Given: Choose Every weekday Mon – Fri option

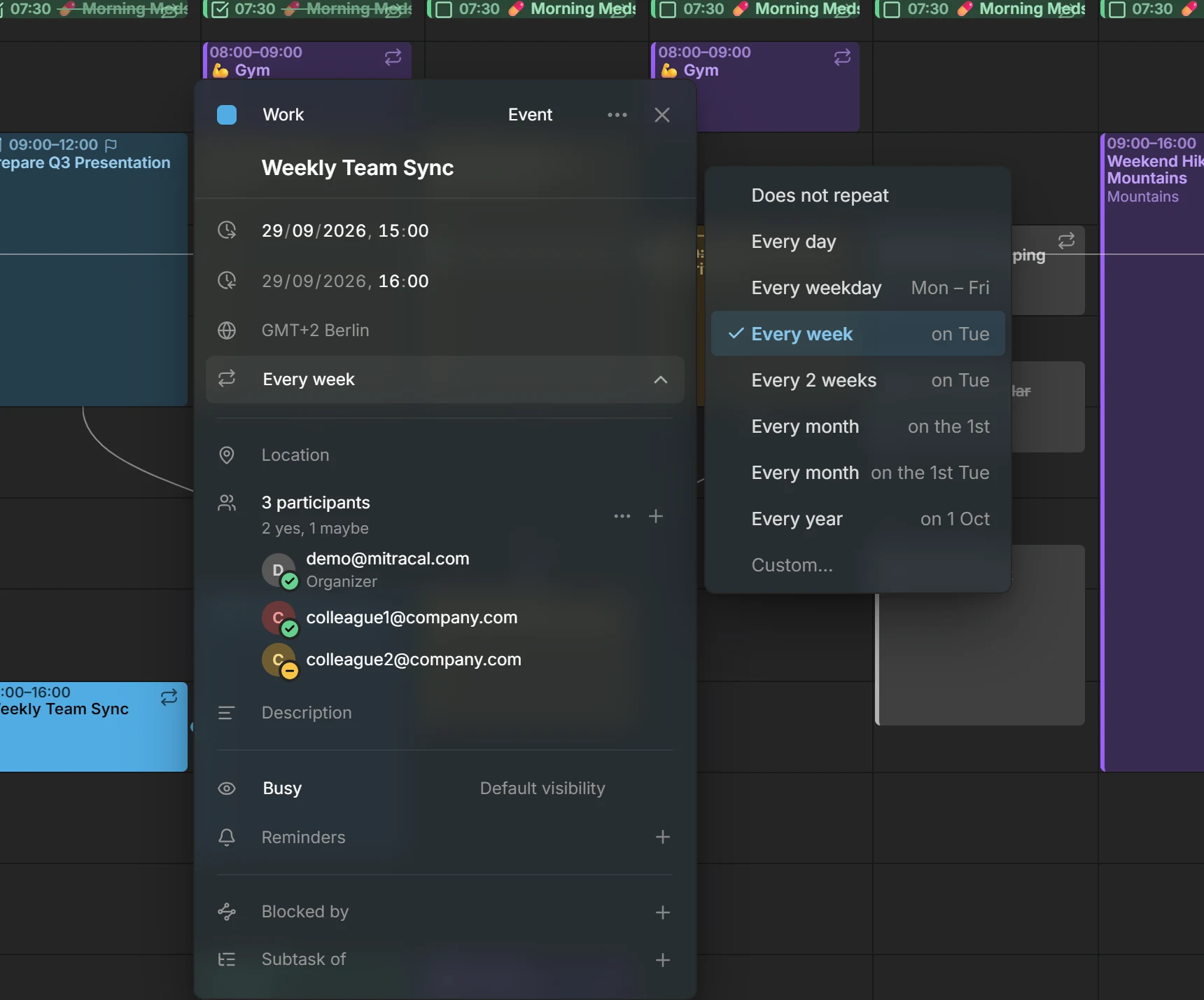Looking at the screenshot, I should pyautogui.click(x=858, y=288).
